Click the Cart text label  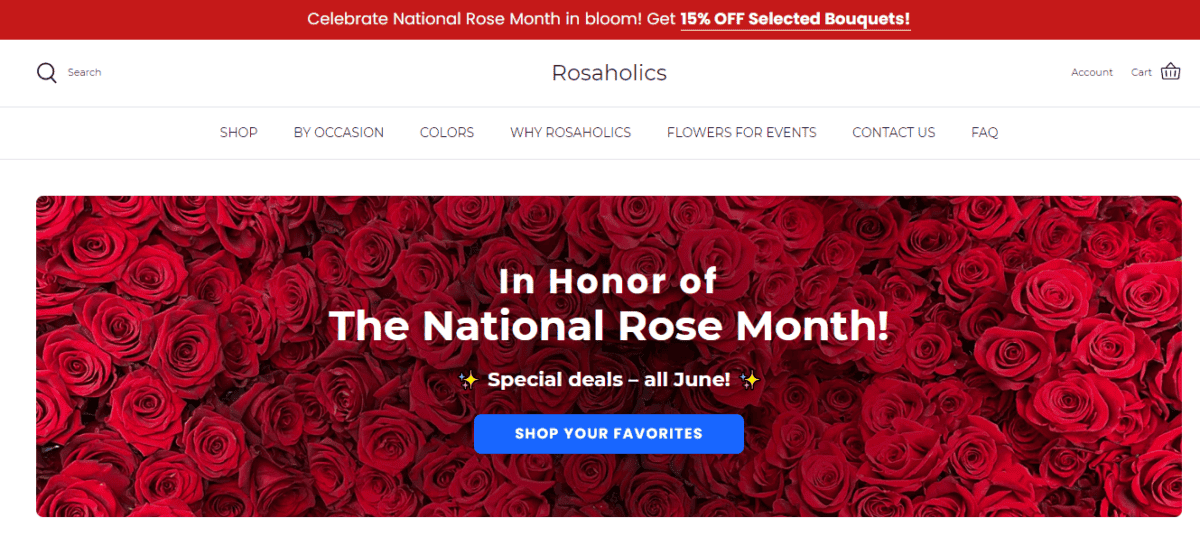1141,73
